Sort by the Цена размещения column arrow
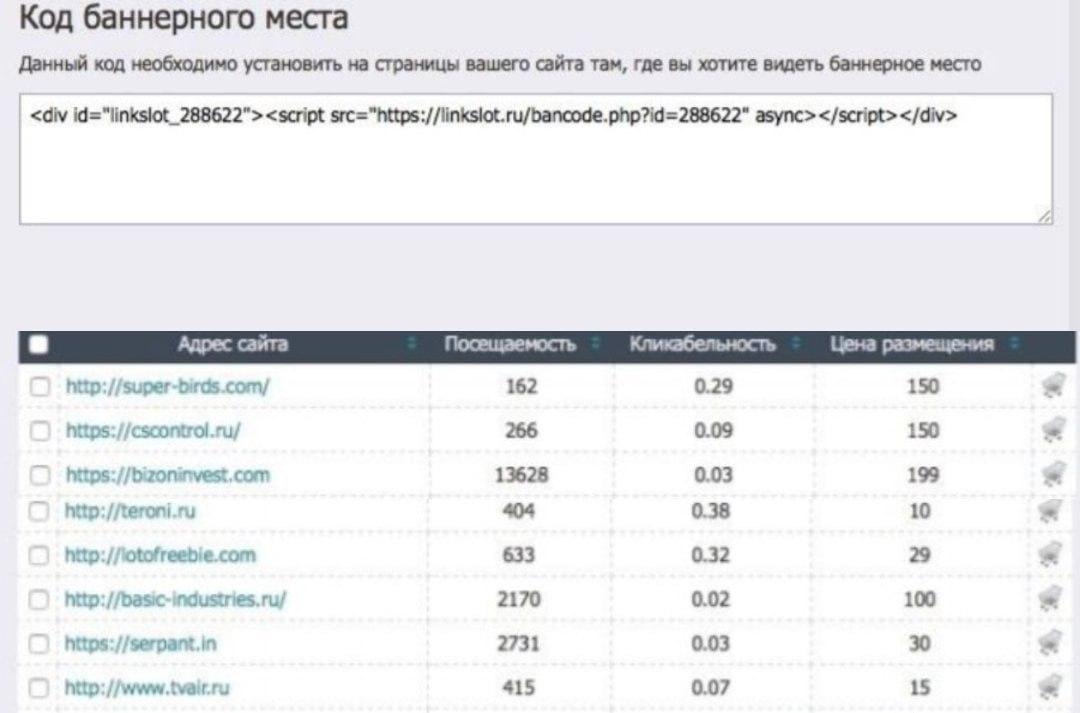This screenshot has width=1080, height=713. (1014, 345)
